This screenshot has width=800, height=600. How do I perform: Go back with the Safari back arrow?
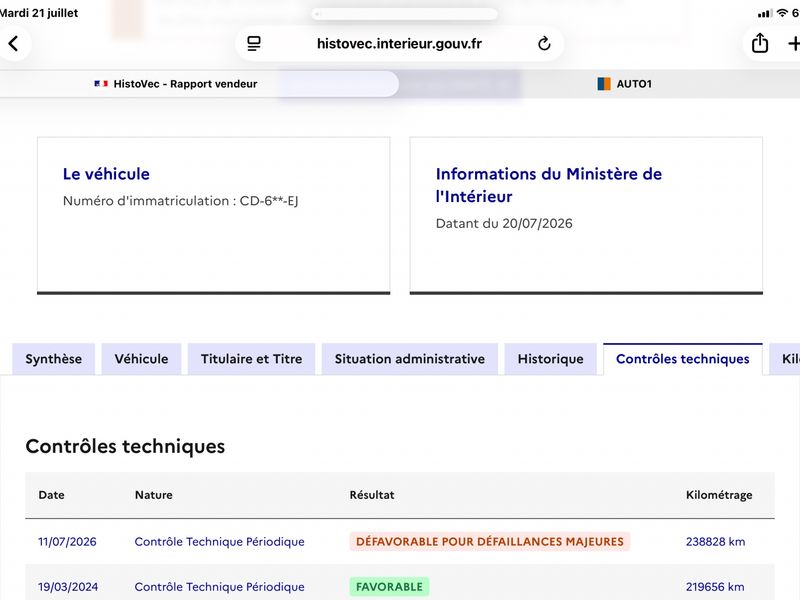(x=14, y=43)
